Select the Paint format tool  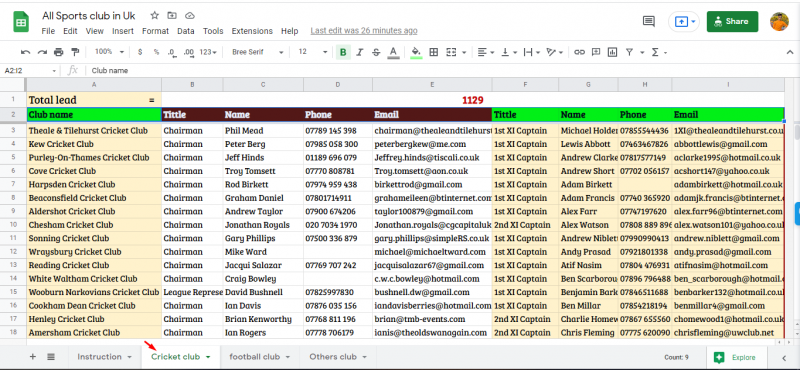75,52
